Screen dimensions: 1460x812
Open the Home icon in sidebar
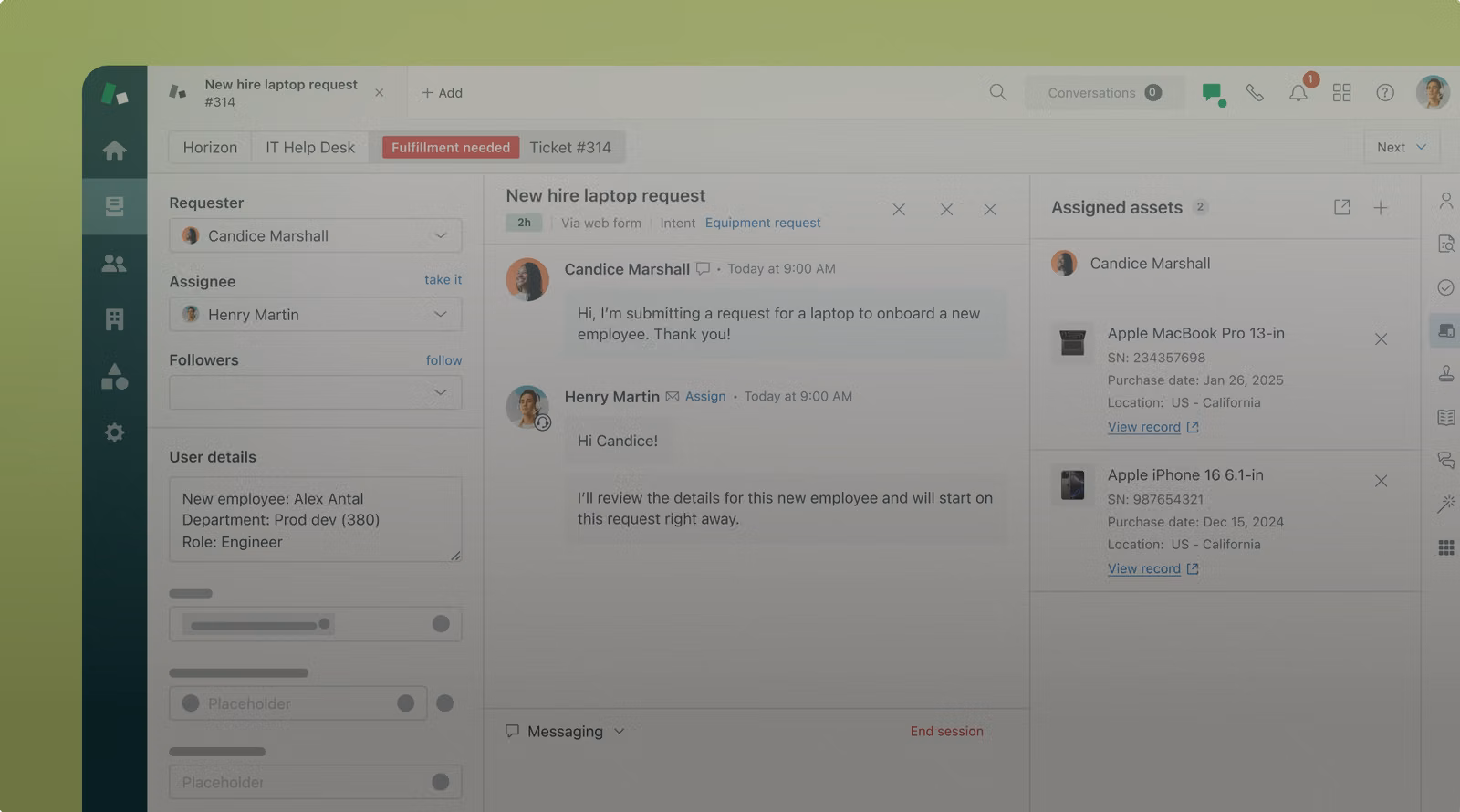pyautogui.click(x=114, y=151)
